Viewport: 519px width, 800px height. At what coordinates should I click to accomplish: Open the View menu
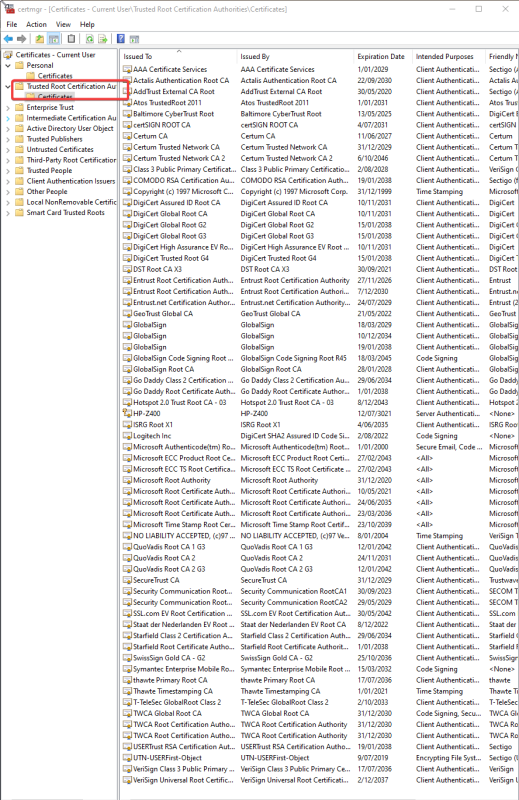[x=63, y=24]
